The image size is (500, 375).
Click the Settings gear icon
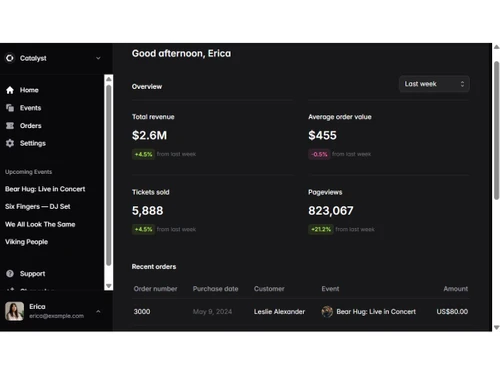pos(10,143)
